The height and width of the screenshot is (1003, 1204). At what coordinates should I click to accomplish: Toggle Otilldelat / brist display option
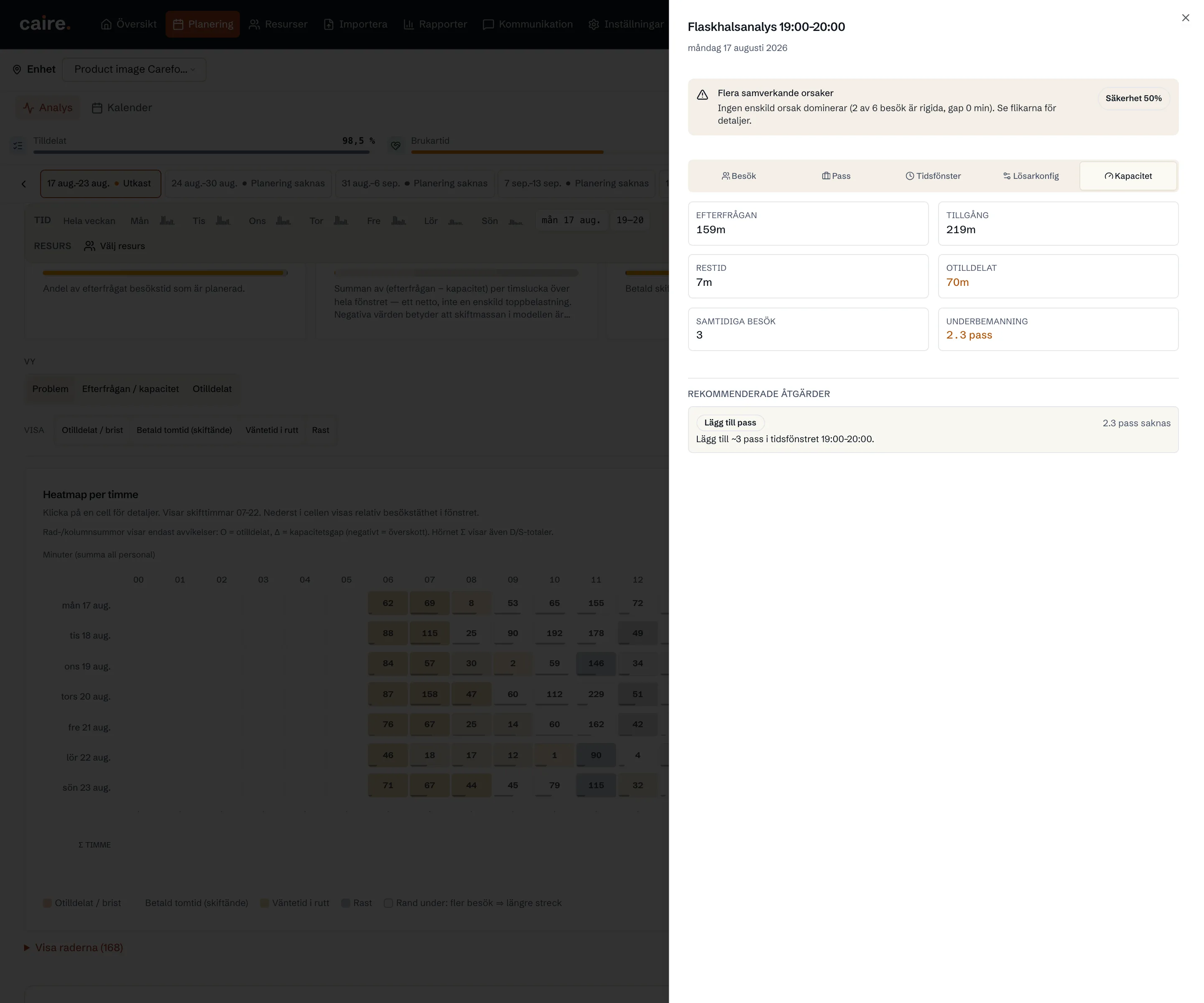tap(92, 430)
